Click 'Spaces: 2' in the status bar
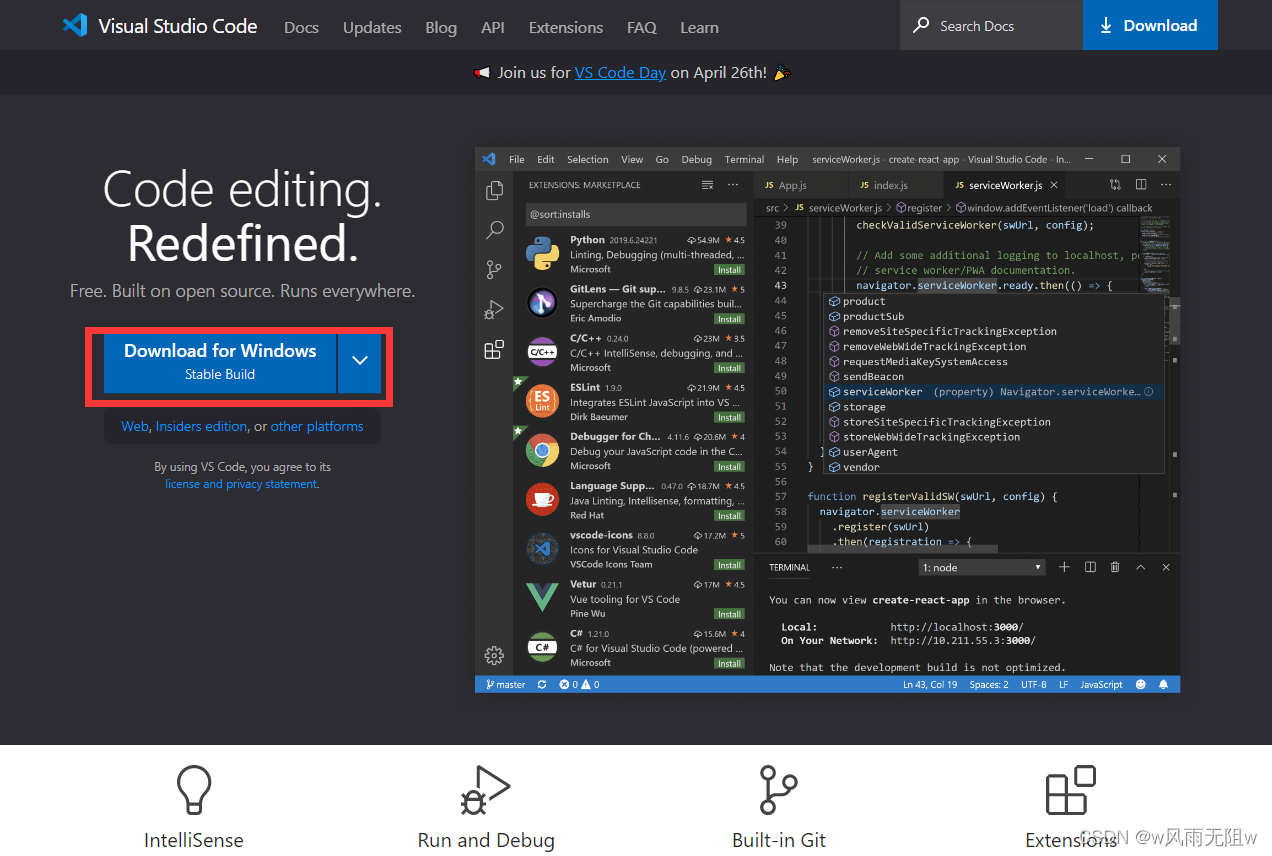 click(989, 685)
